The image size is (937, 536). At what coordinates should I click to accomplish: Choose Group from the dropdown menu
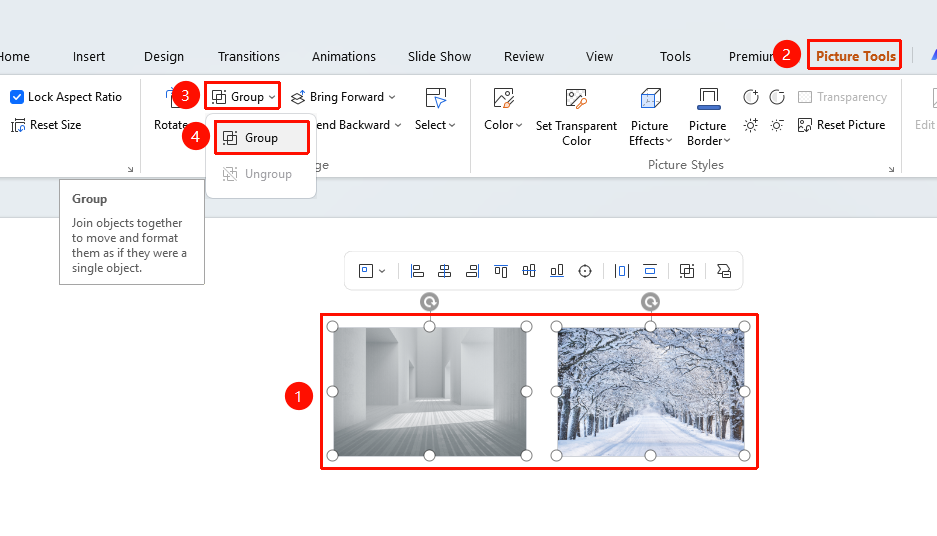coord(261,138)
